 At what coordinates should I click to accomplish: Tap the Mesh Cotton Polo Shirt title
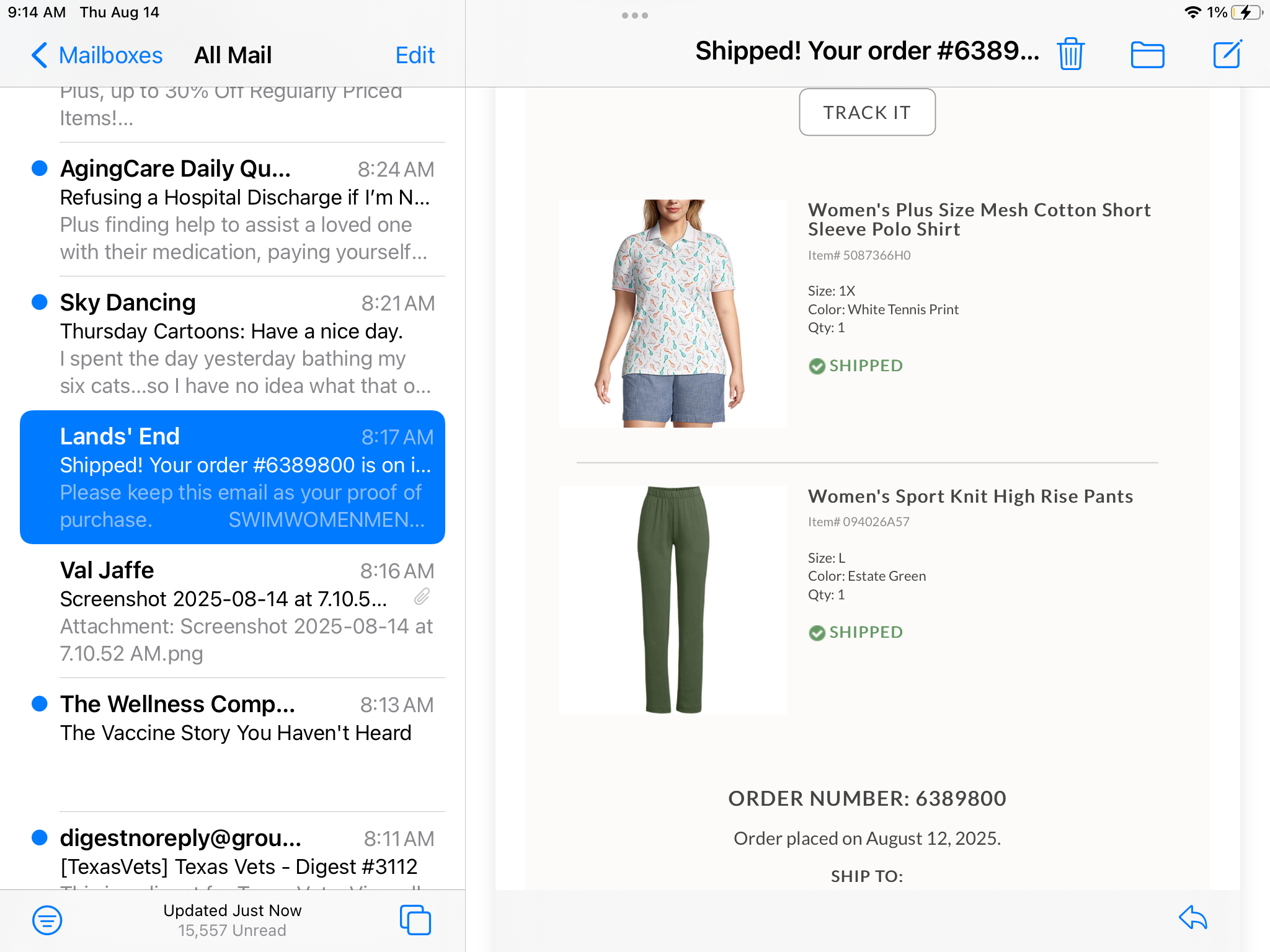coord(979,219)
